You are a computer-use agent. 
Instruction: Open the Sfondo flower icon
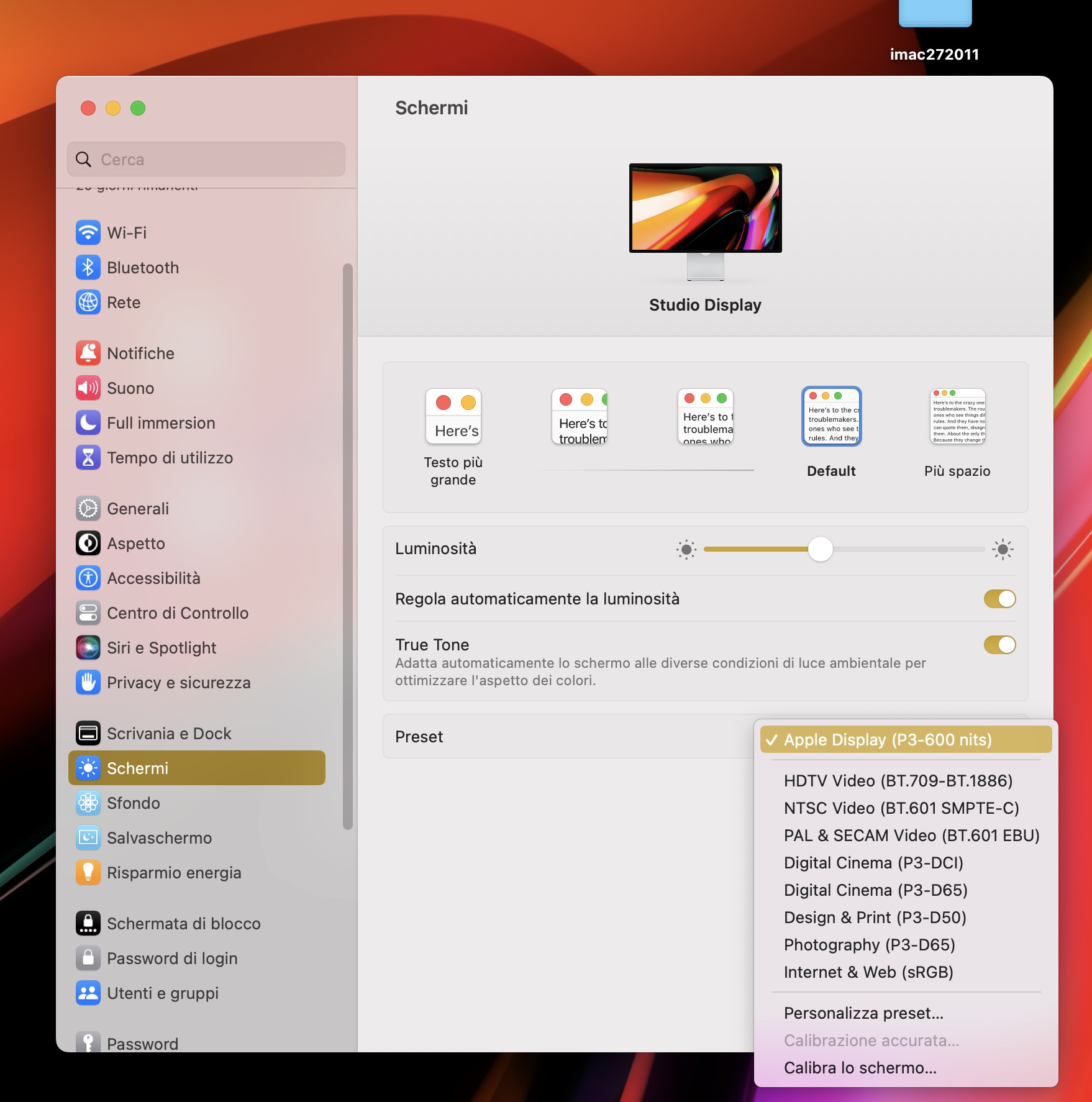(x=88, y=803)
